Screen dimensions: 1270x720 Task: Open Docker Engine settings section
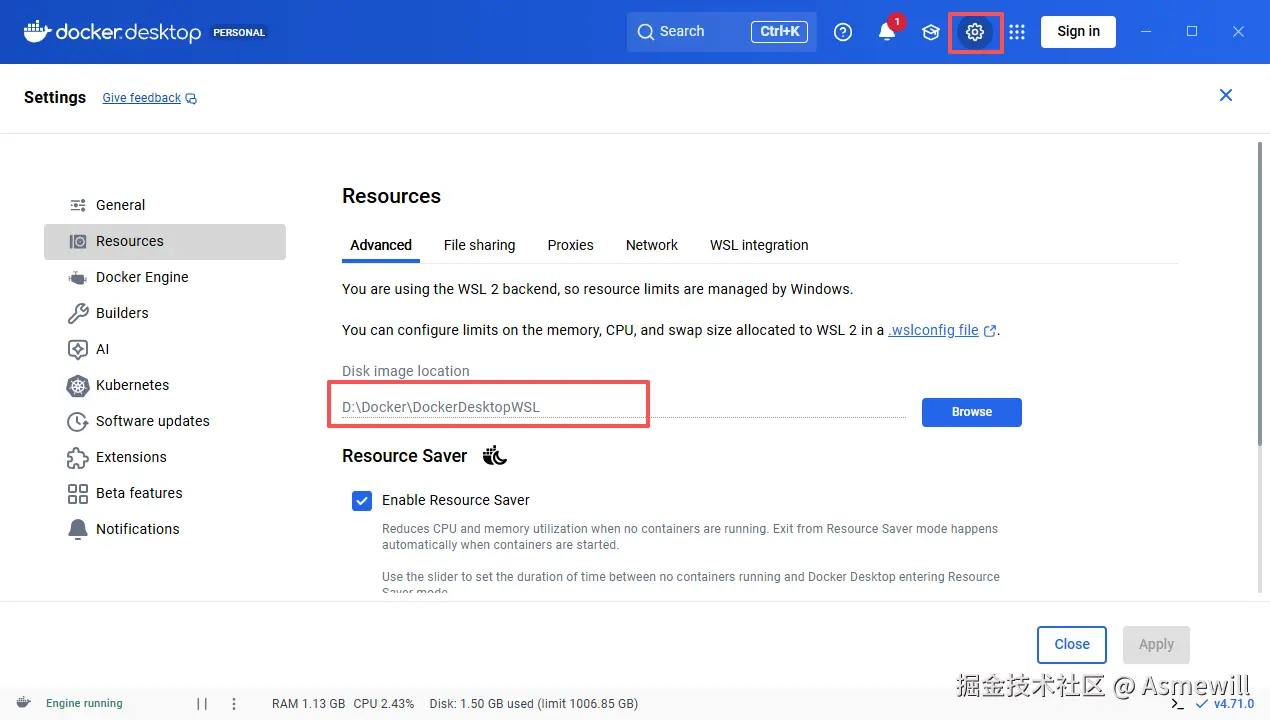coord(165,277)
